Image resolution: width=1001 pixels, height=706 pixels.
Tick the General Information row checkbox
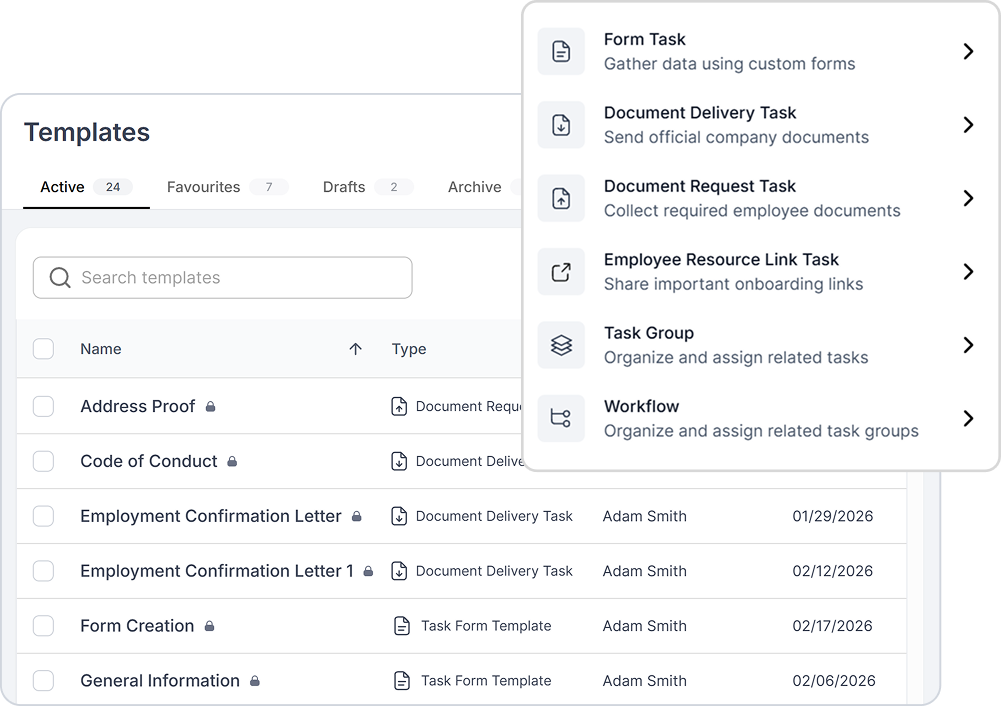pos(43,680)
